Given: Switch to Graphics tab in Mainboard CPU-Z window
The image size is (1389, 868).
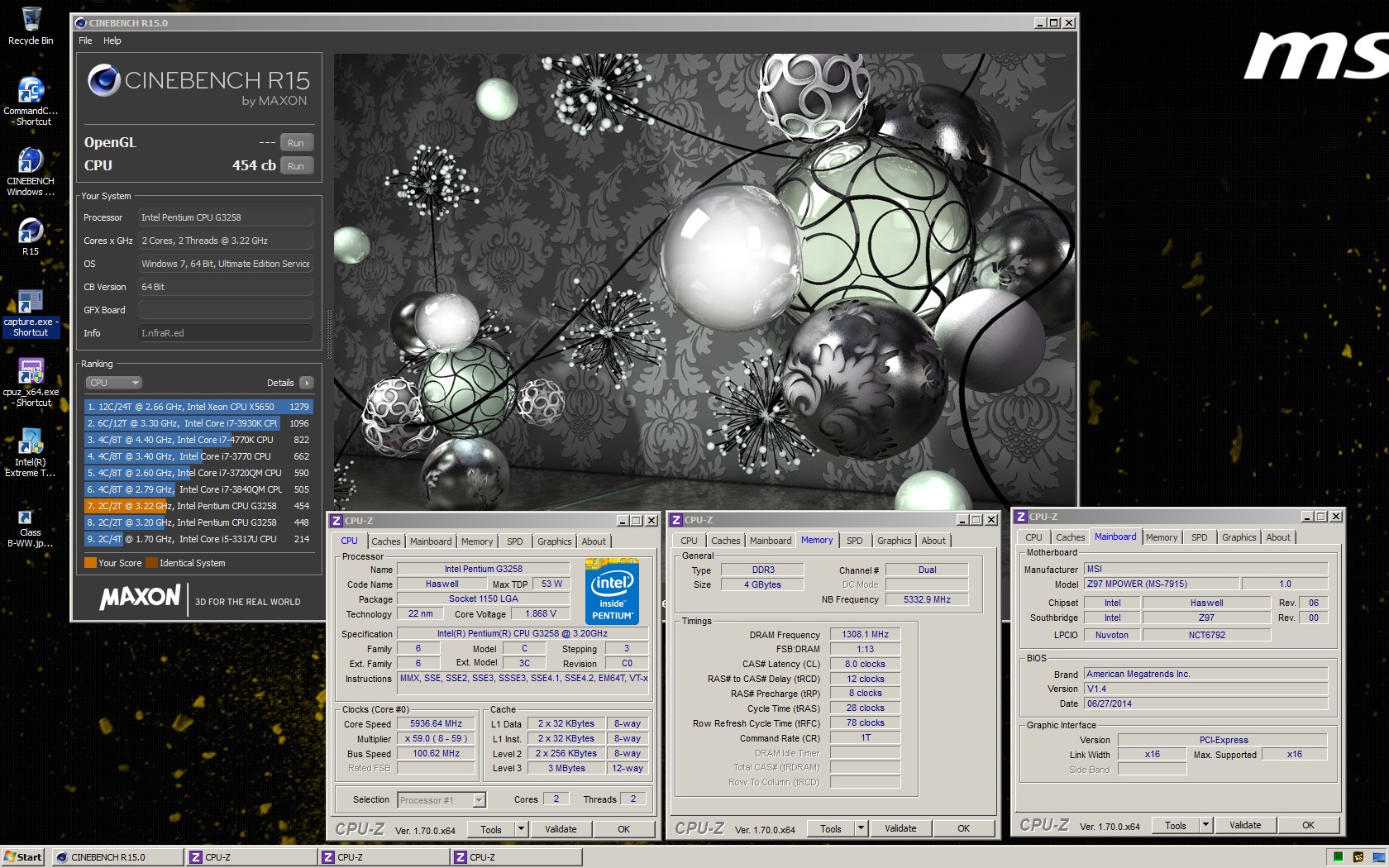Looking at the screenshot, I should tap(1239, 537).
